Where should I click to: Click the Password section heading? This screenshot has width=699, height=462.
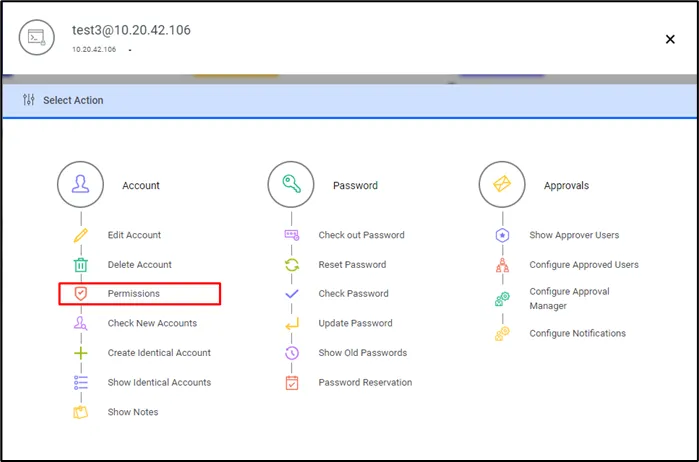click(x=355, y=186)
